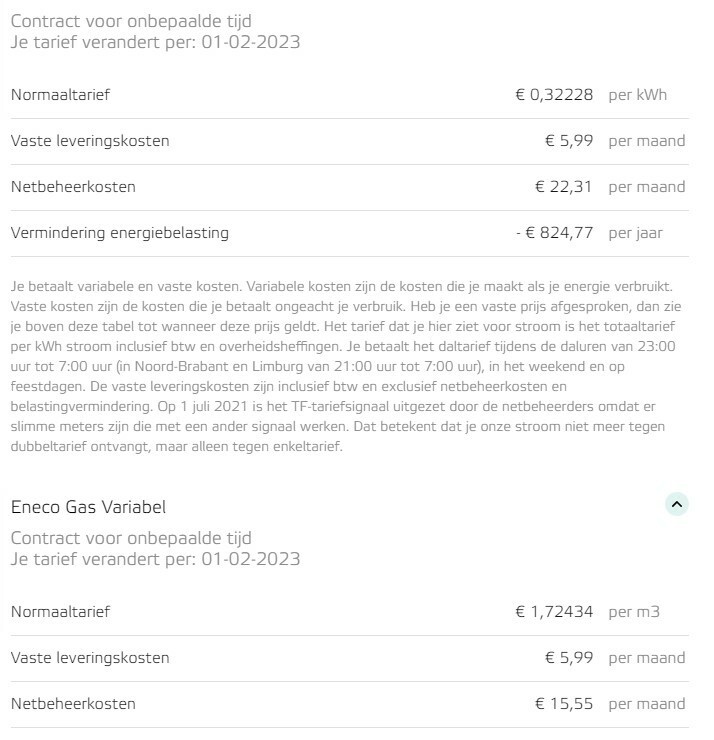Click Normaaltarief label in the electricity section
This screenshot has height=740, width=714.
click(x=60, y=95)
